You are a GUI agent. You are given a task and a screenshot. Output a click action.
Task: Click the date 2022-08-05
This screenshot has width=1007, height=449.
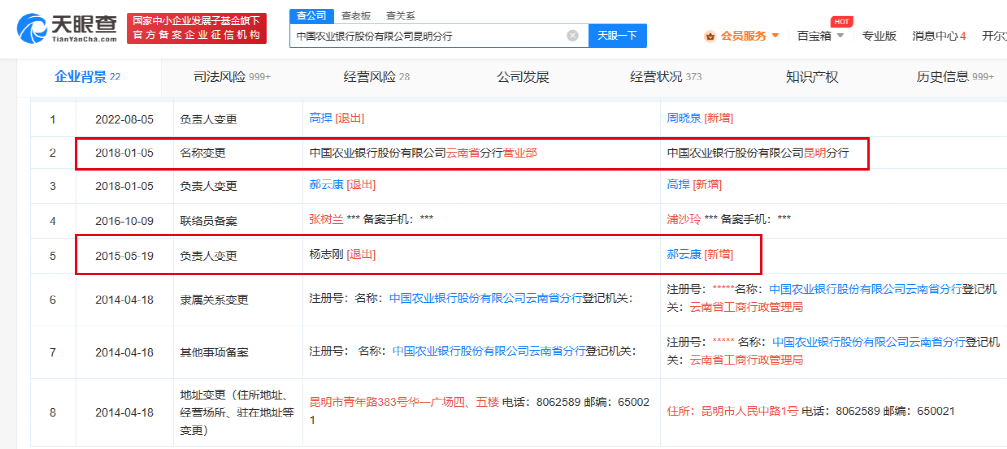pos(125,119)
